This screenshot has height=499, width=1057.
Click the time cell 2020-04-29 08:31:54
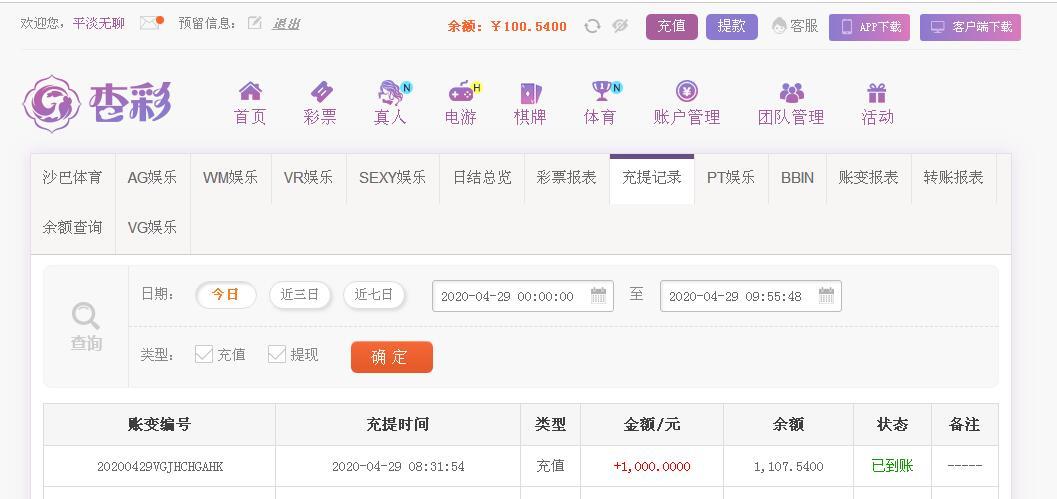coord(398,467)
